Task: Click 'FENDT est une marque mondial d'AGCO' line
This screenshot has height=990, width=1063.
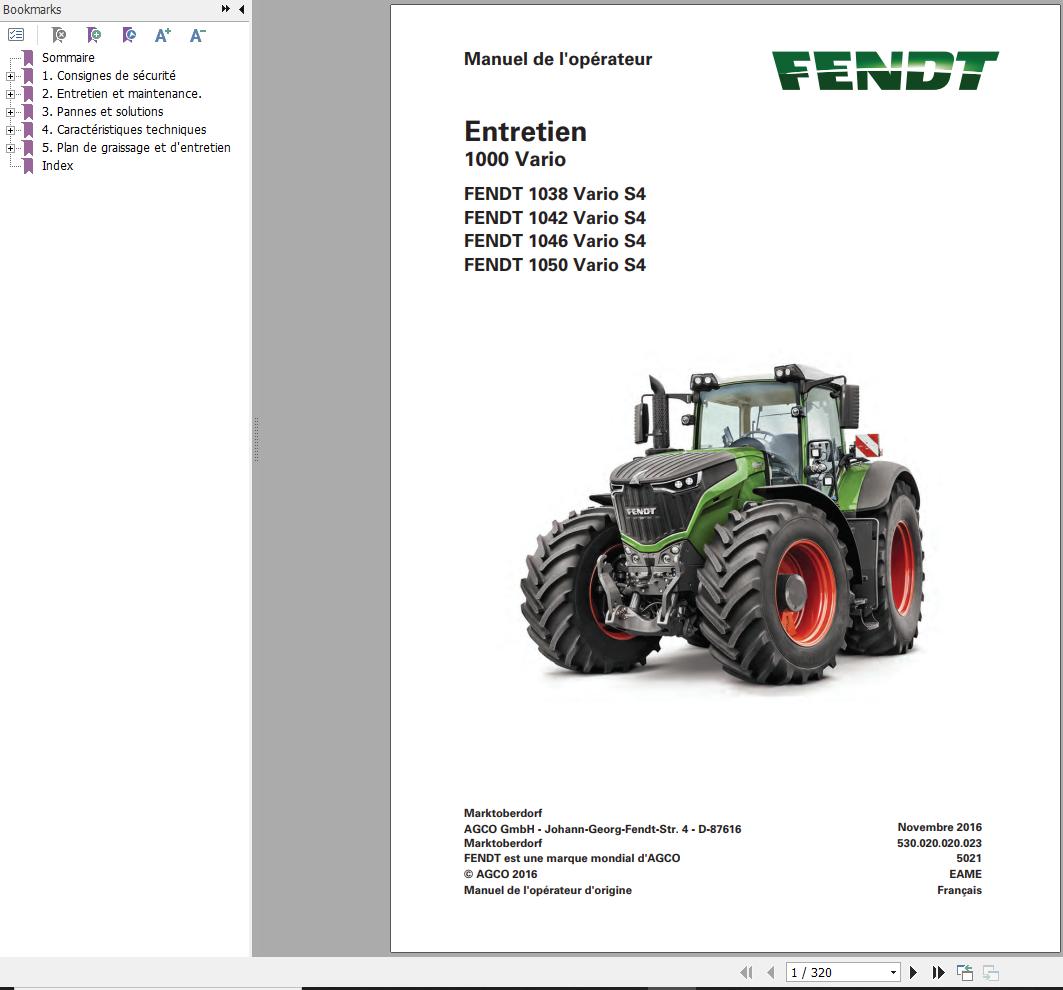Action: 571,858
